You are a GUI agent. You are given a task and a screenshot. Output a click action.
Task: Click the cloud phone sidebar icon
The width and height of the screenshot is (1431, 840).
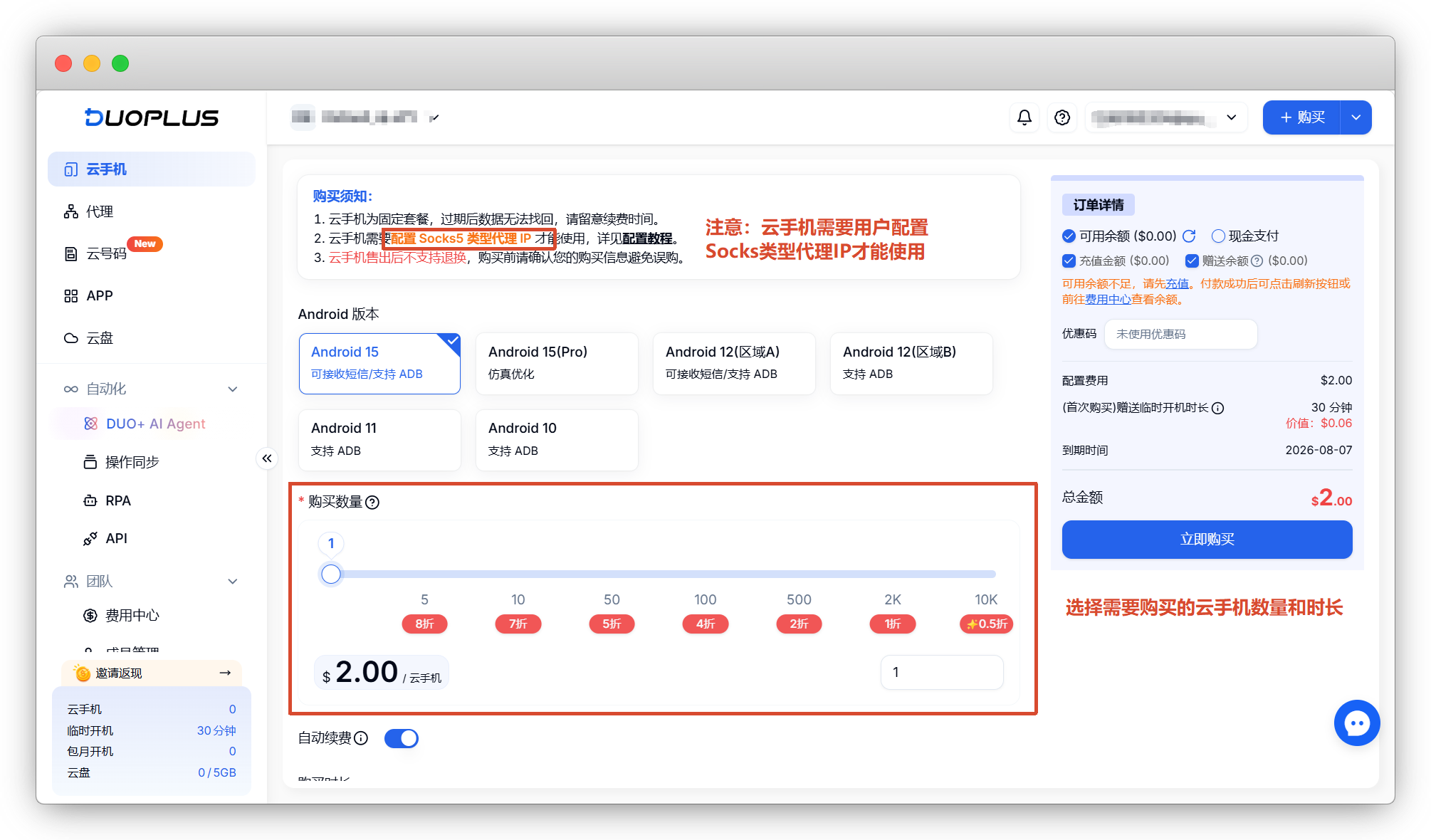[70, 169]
